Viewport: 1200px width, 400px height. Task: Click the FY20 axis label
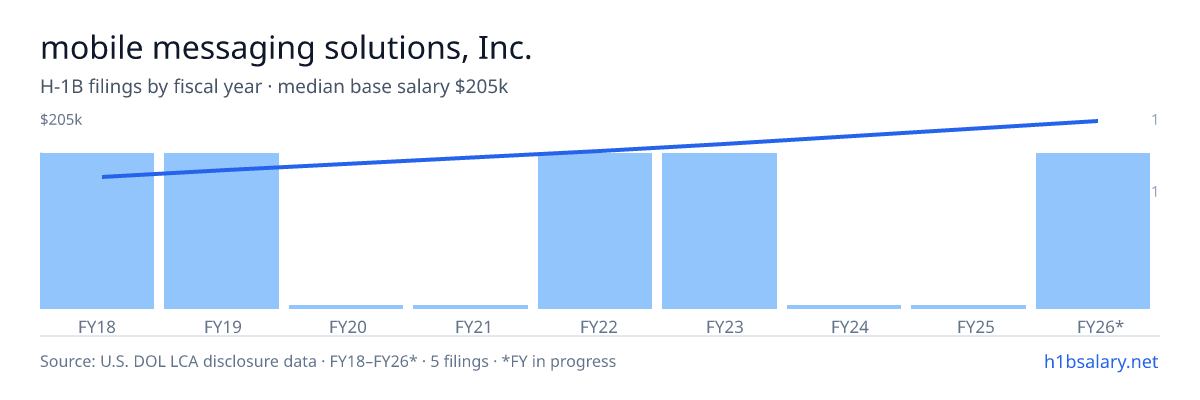tap(346, 327)
